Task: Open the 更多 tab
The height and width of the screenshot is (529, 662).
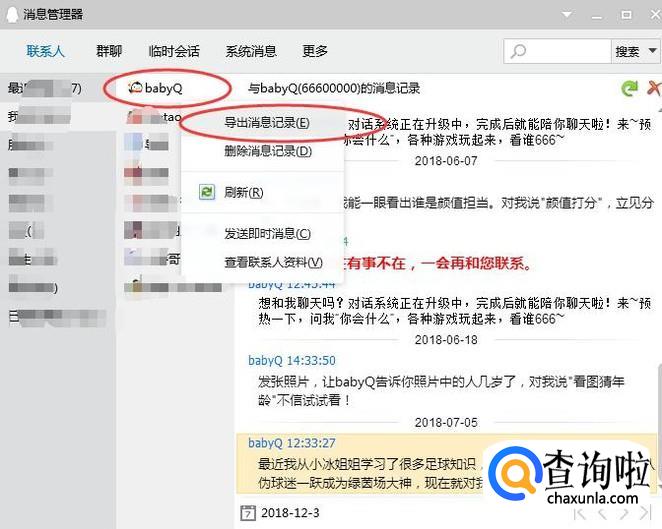Action: tap(315, 51)
